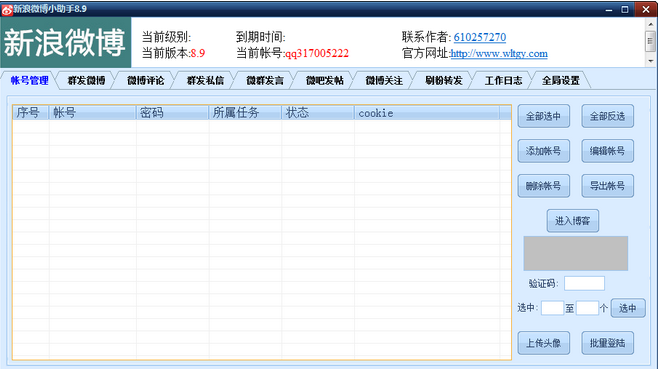Click the cookie column header

(427, 113)
